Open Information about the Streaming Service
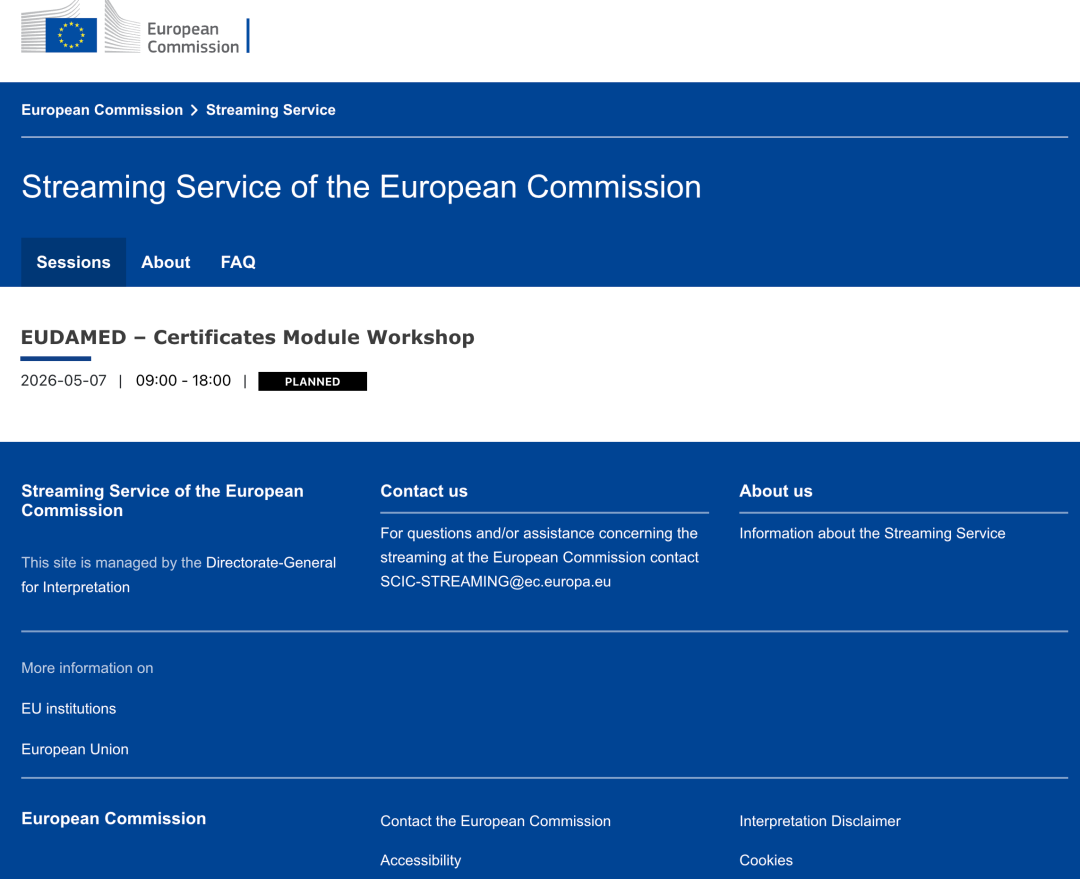 [872, 533]
